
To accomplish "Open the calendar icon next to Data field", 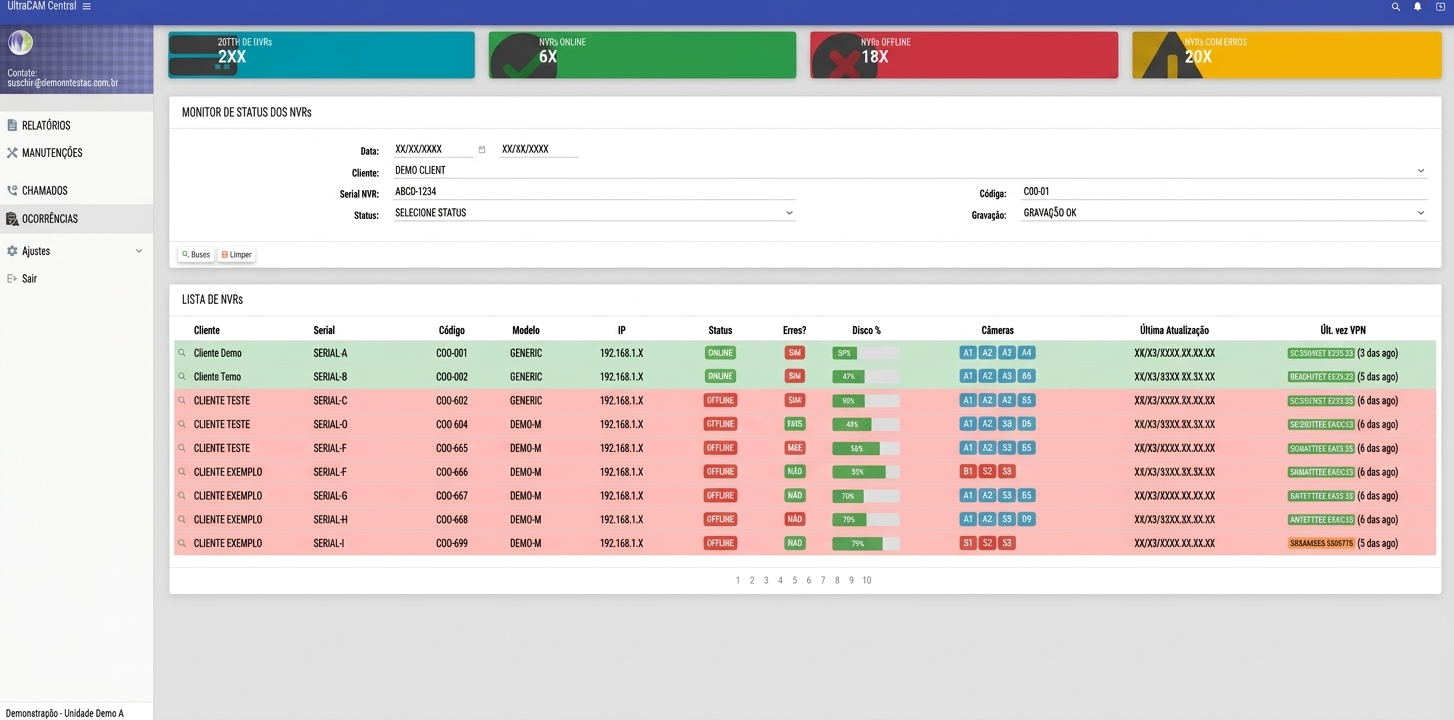I will click(482, 150).
